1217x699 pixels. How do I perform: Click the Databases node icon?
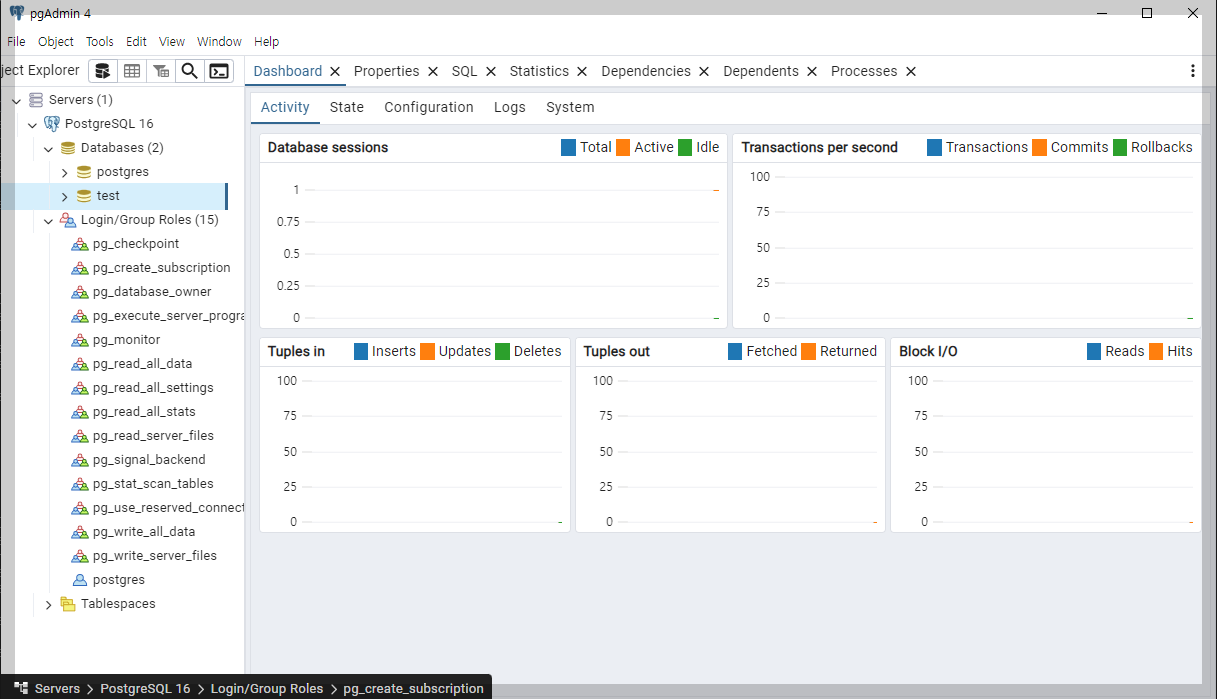[68, 148]
